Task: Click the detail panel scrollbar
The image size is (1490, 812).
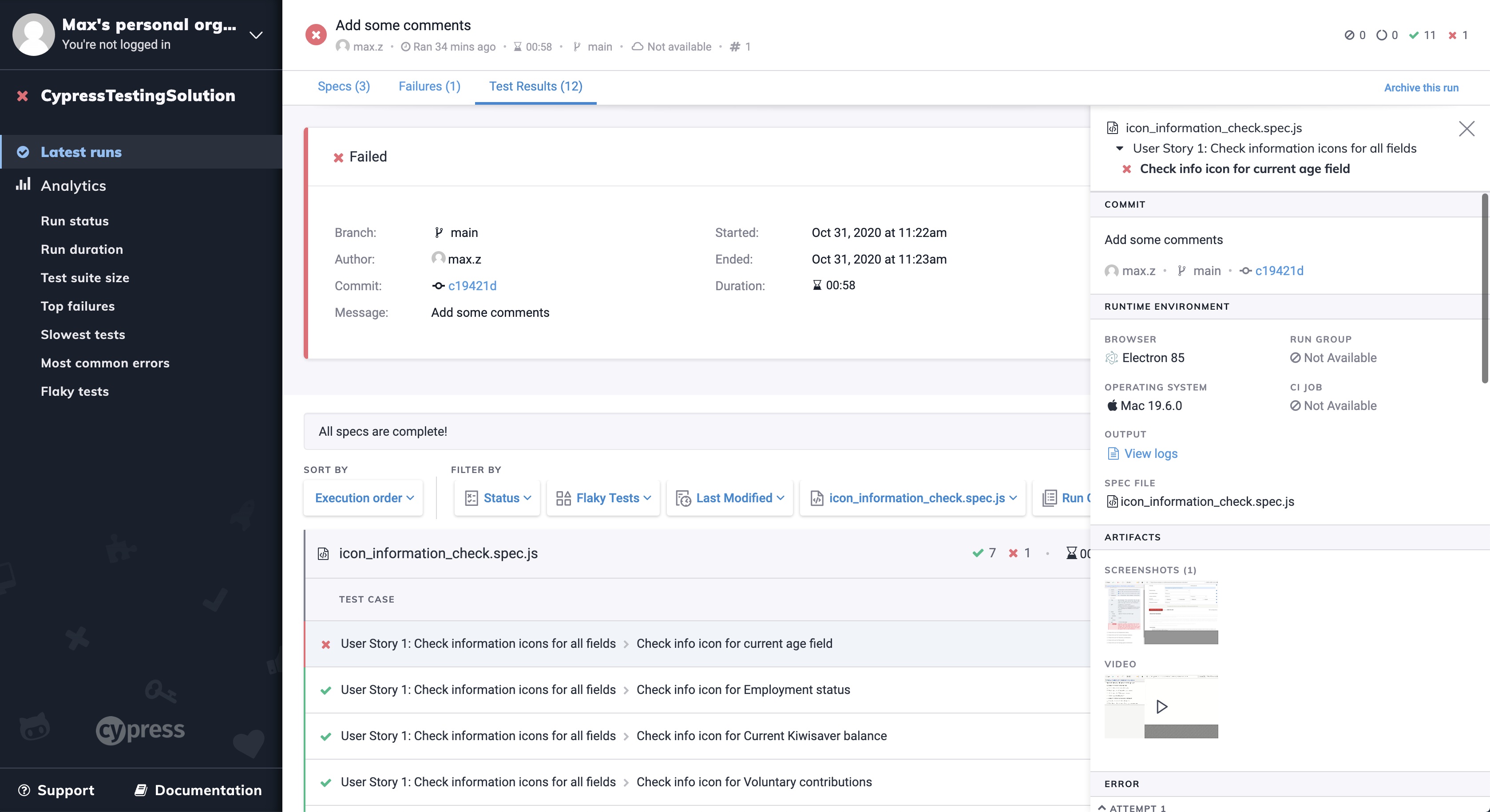Action: pos(1485,289)
